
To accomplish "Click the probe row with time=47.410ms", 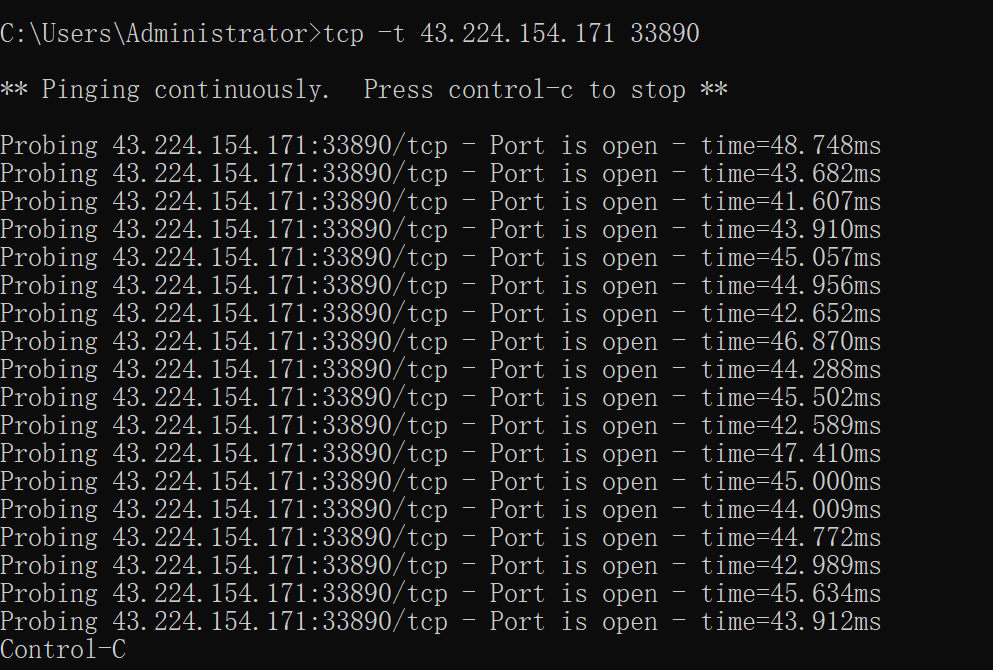I will tap(440, 454).
